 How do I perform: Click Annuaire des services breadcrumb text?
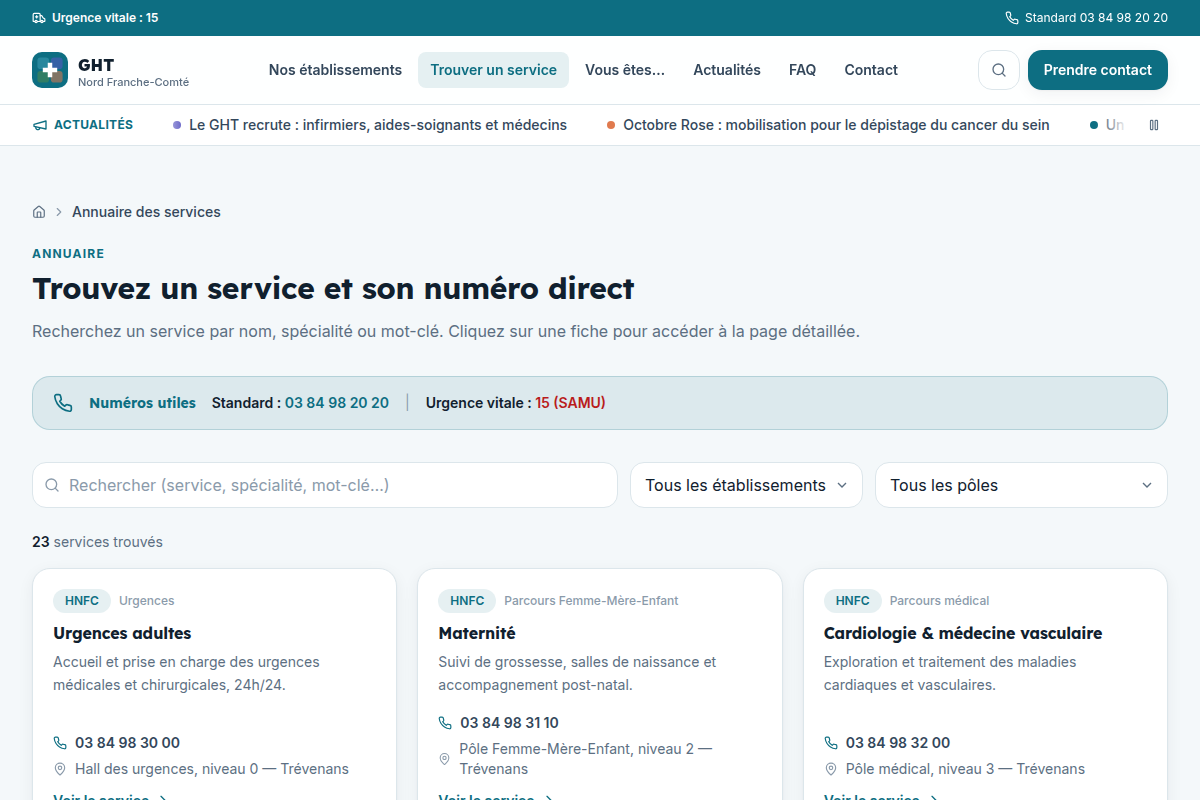[x=146, y=212]
